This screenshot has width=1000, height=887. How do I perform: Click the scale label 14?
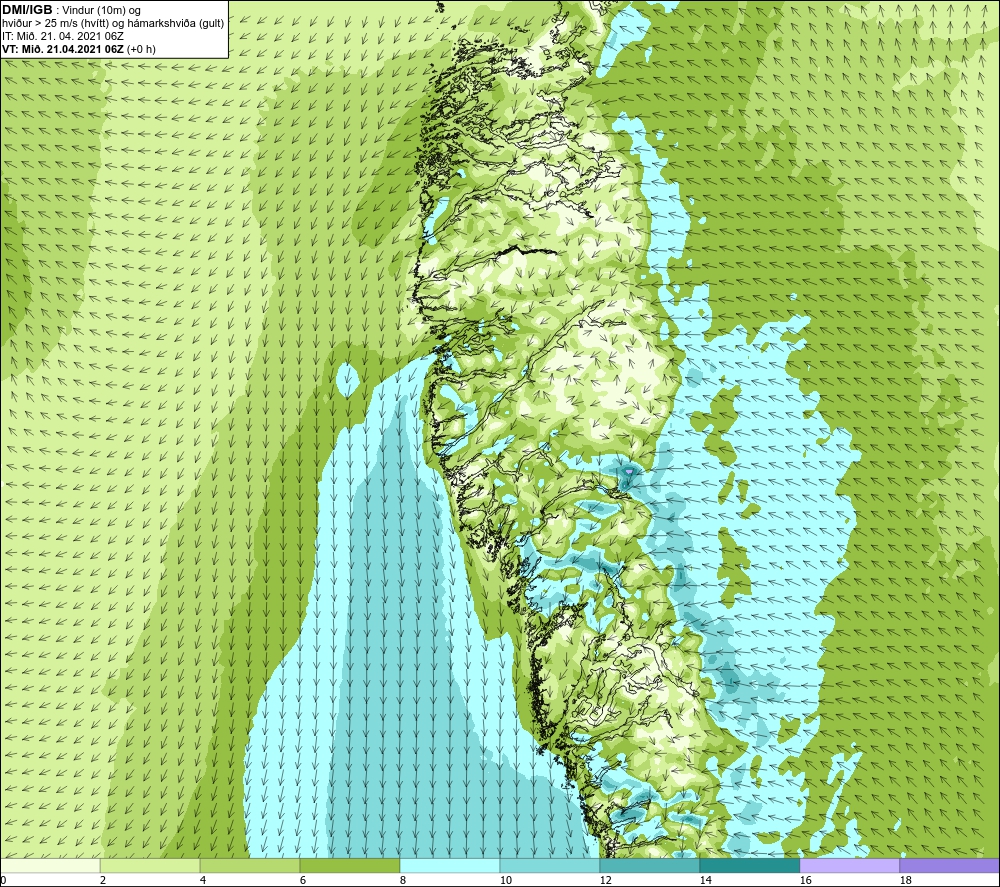click(x=705, y=881)
